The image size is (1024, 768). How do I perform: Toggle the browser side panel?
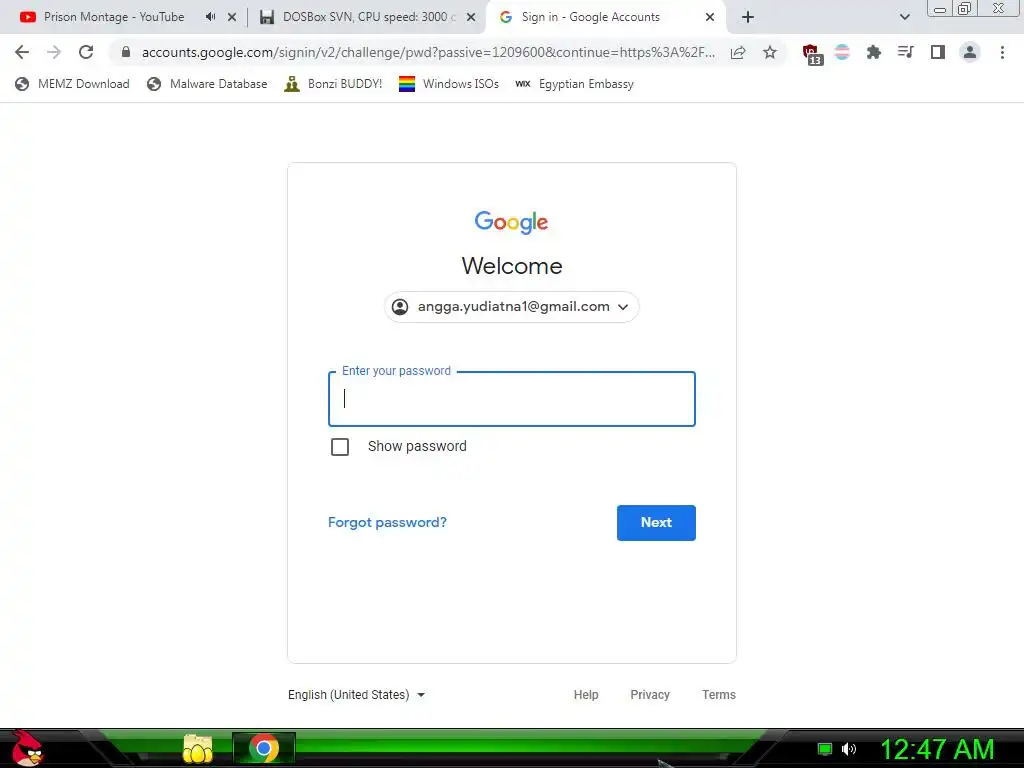(x=938, y=52)
